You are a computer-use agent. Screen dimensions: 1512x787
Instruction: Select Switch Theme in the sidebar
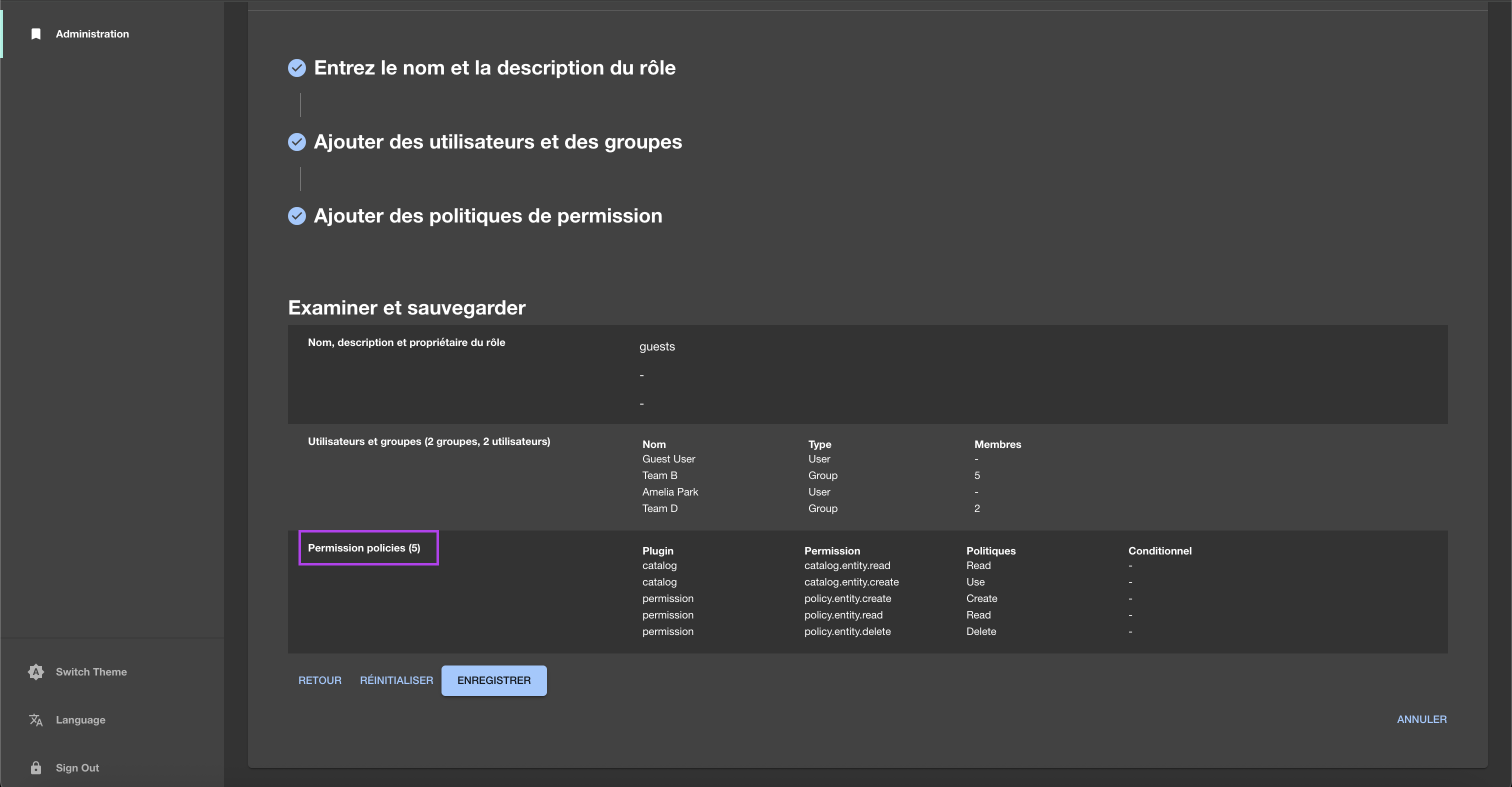[x=91, y=672]
